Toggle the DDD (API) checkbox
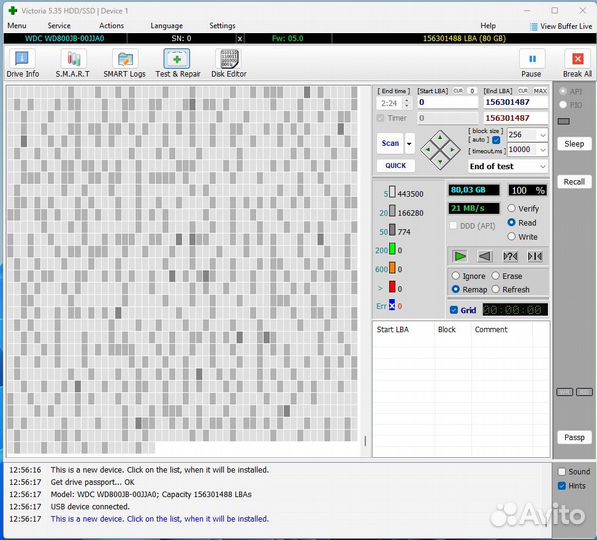 [x=453, y=225]
